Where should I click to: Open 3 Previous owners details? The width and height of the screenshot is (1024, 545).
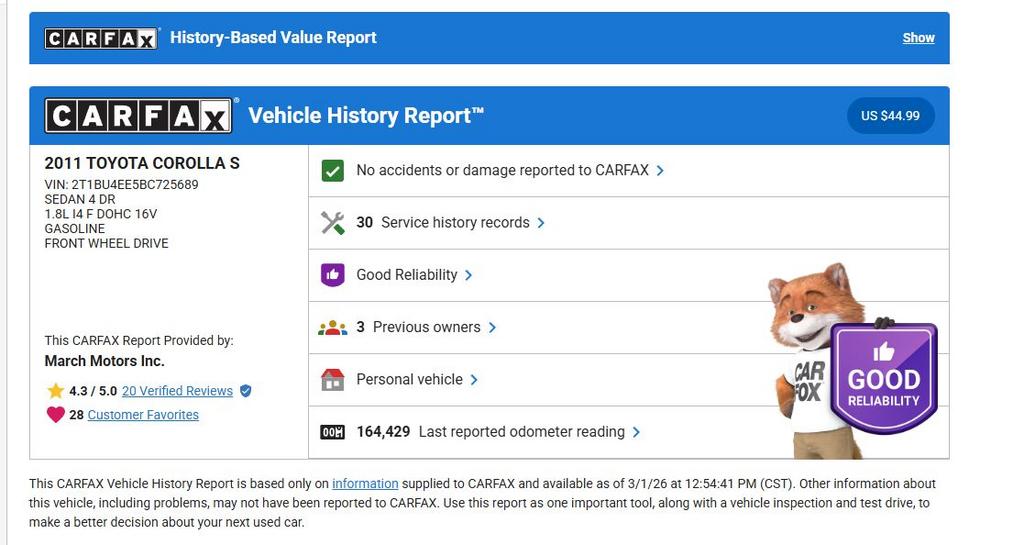(x=426, y=328)
